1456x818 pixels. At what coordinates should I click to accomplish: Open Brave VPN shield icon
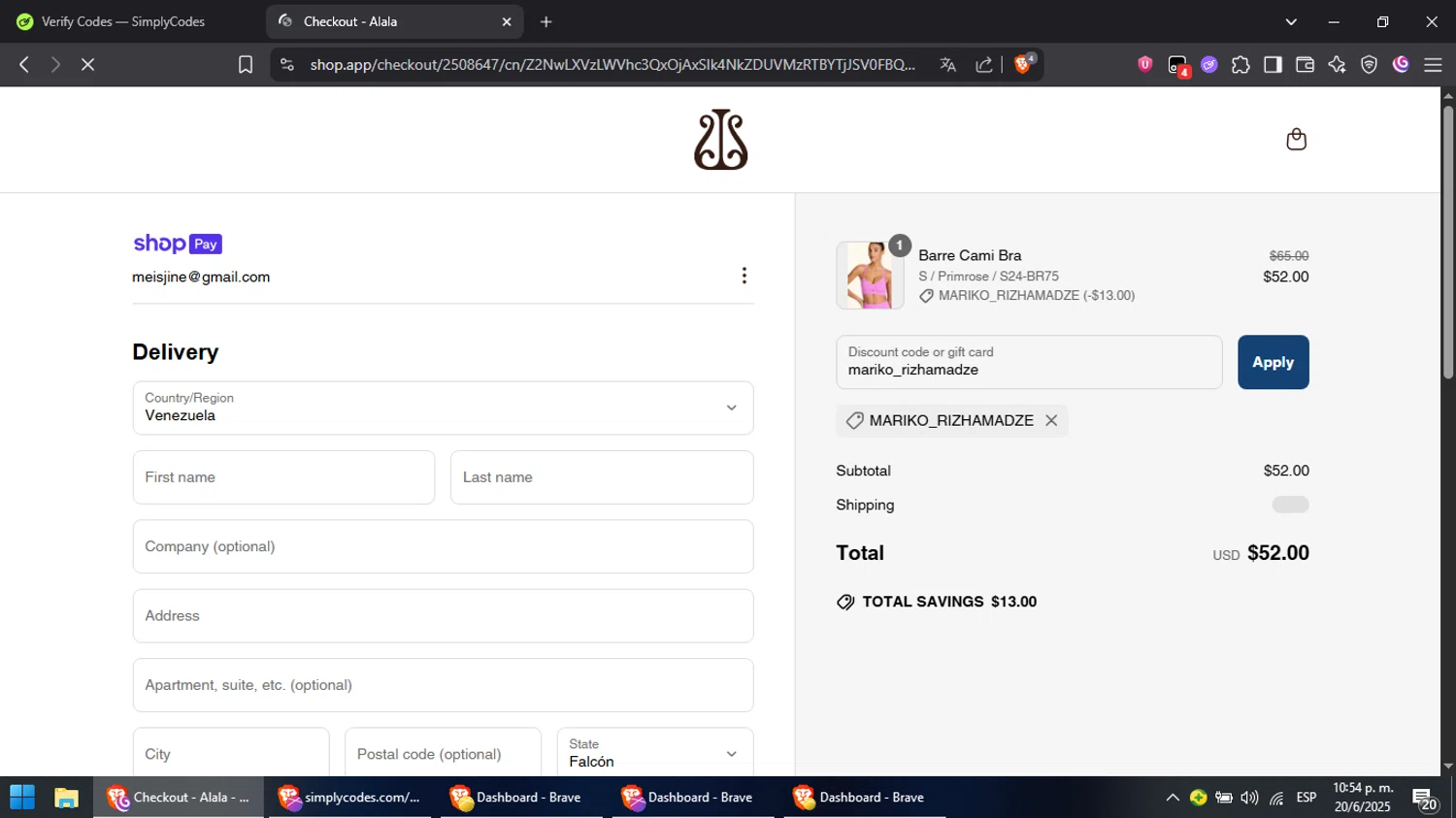coord(1369,65)
